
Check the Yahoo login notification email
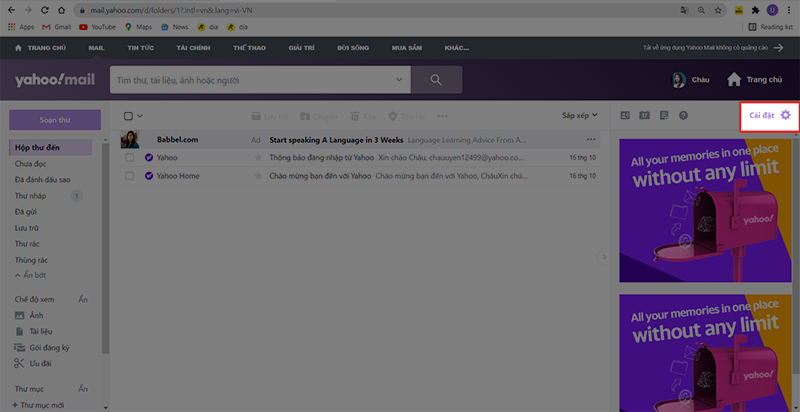pyautogui.click(x=130, y=158)
